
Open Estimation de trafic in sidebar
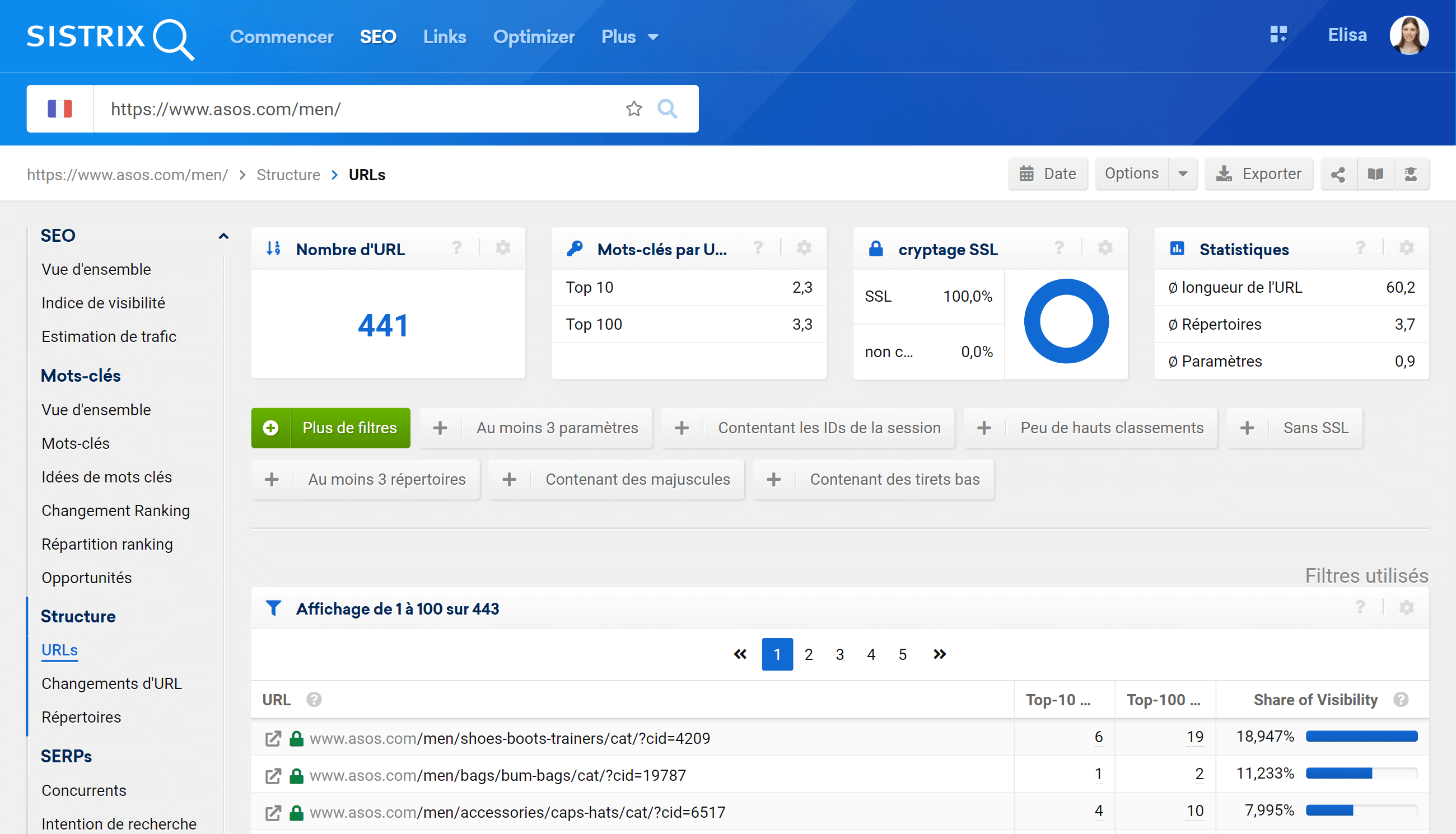click(109, 337)
